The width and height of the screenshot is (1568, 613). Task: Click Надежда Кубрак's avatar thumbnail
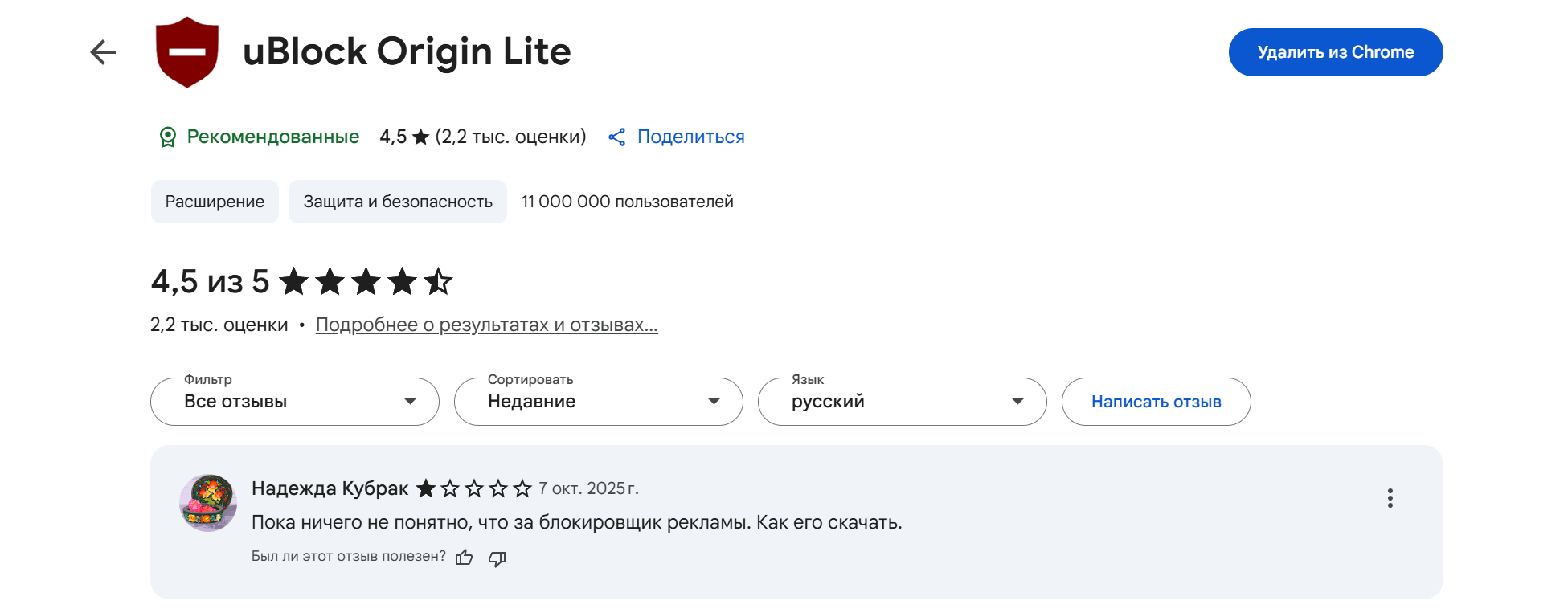point(207,503)
